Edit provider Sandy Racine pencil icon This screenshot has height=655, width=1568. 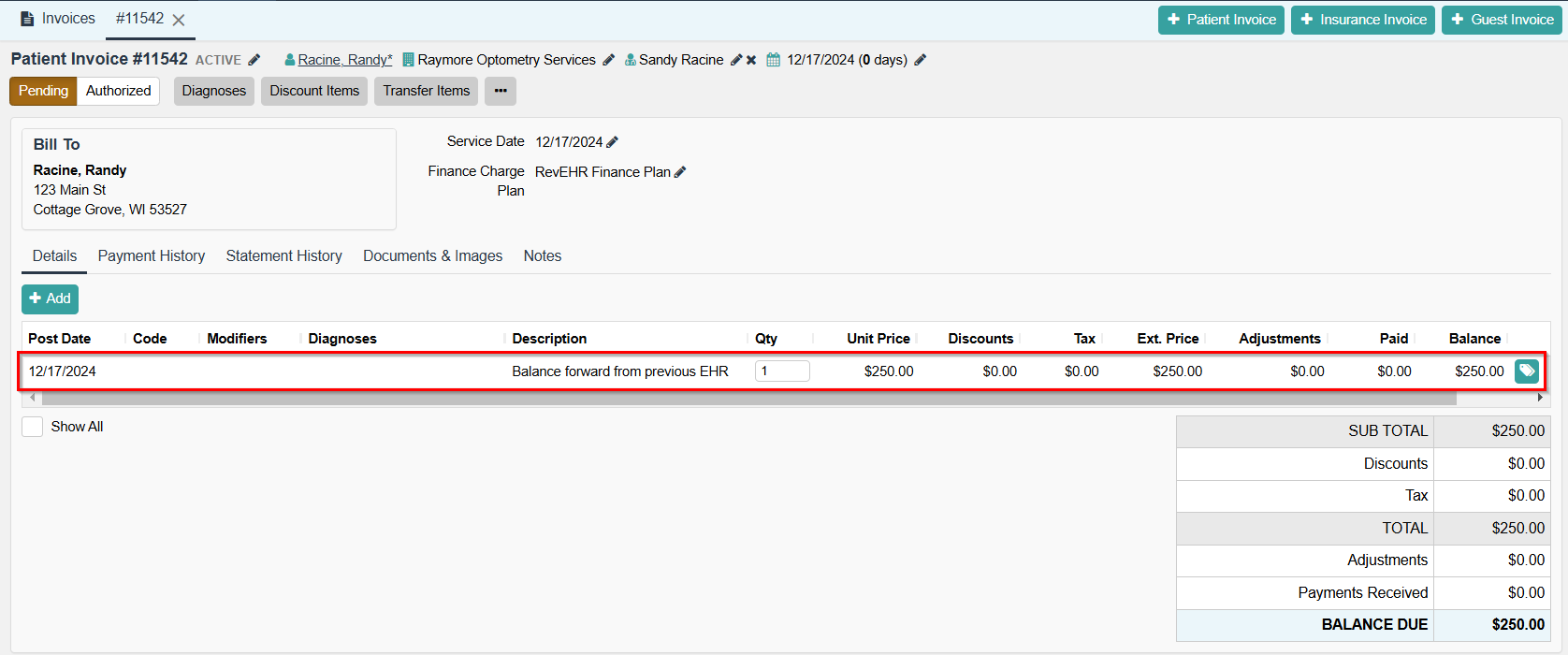click(736, 60)
